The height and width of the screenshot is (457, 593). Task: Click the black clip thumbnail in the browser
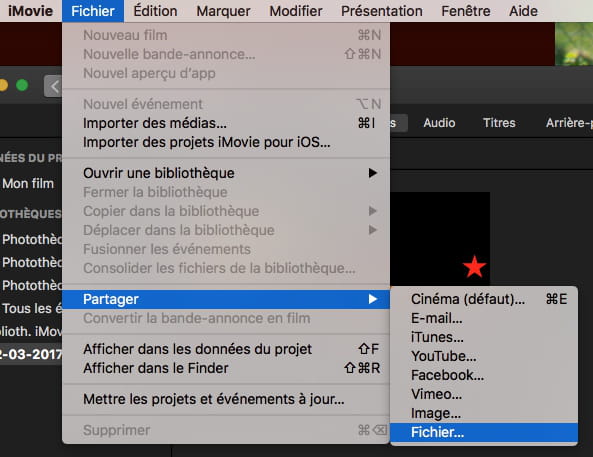[x=440, y=238]
